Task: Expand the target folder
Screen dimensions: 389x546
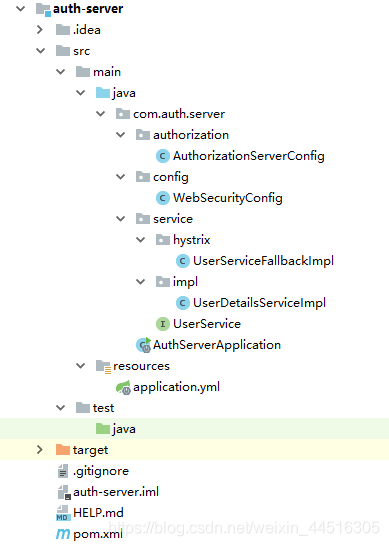Action: pyautogui.click(x=40, y=450)
